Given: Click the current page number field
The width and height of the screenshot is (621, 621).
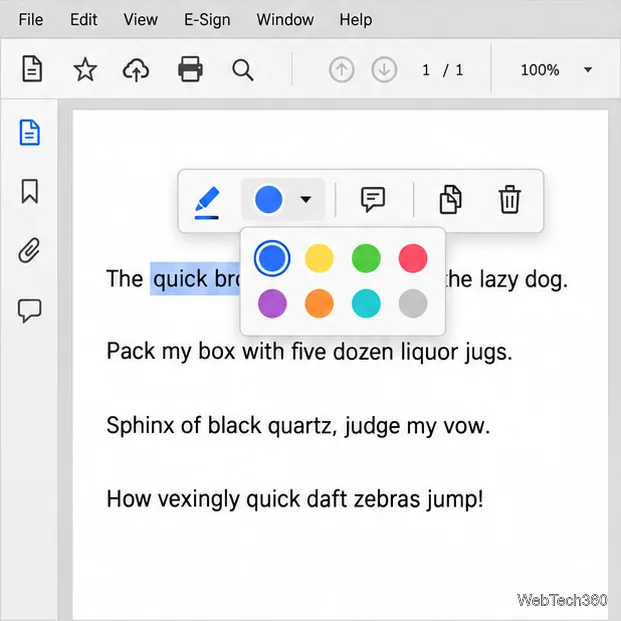Looking at the screenshot, I should tap(426, 70).
